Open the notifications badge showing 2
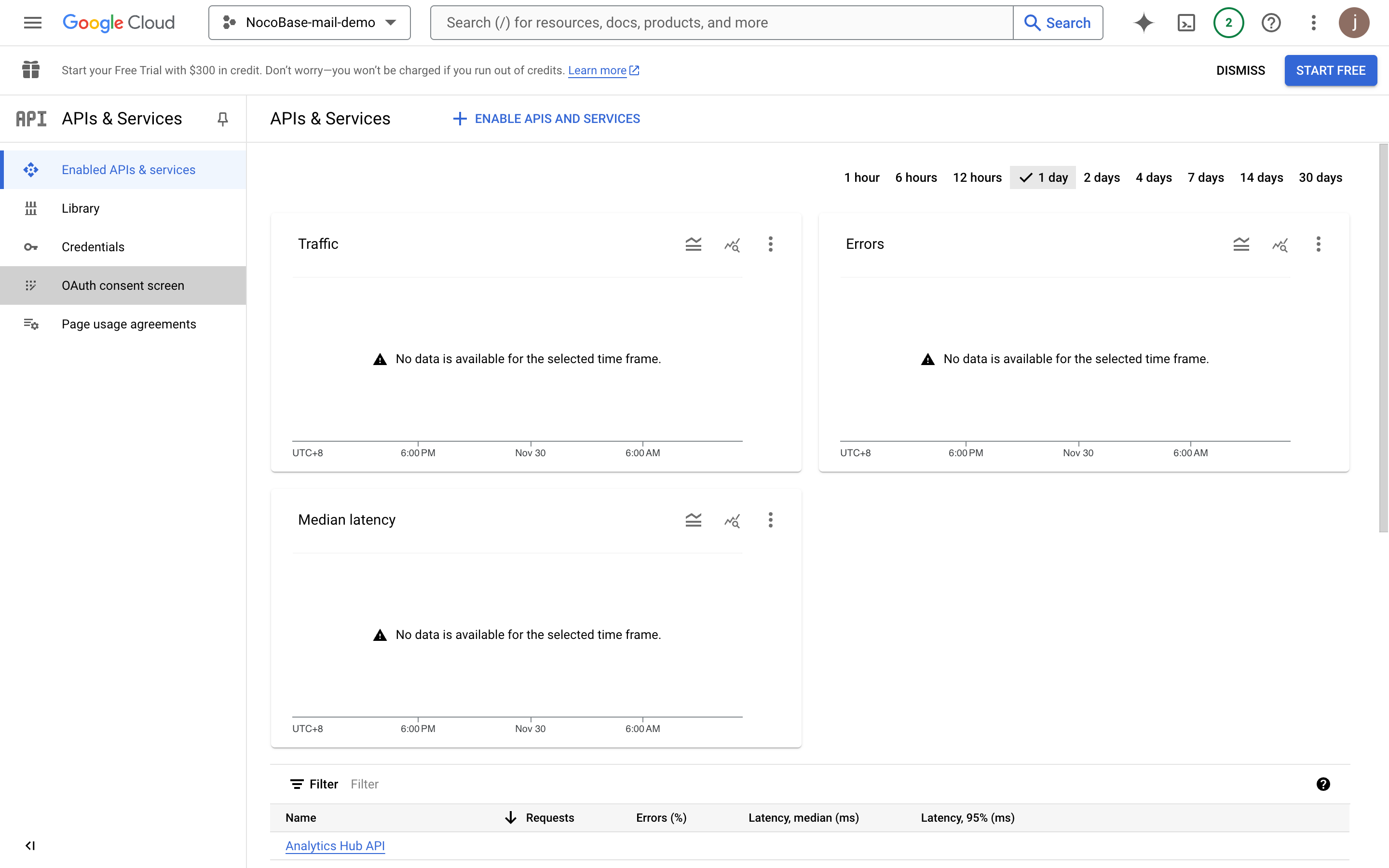Viewport: 1389px width, 868px height. 1228,23
